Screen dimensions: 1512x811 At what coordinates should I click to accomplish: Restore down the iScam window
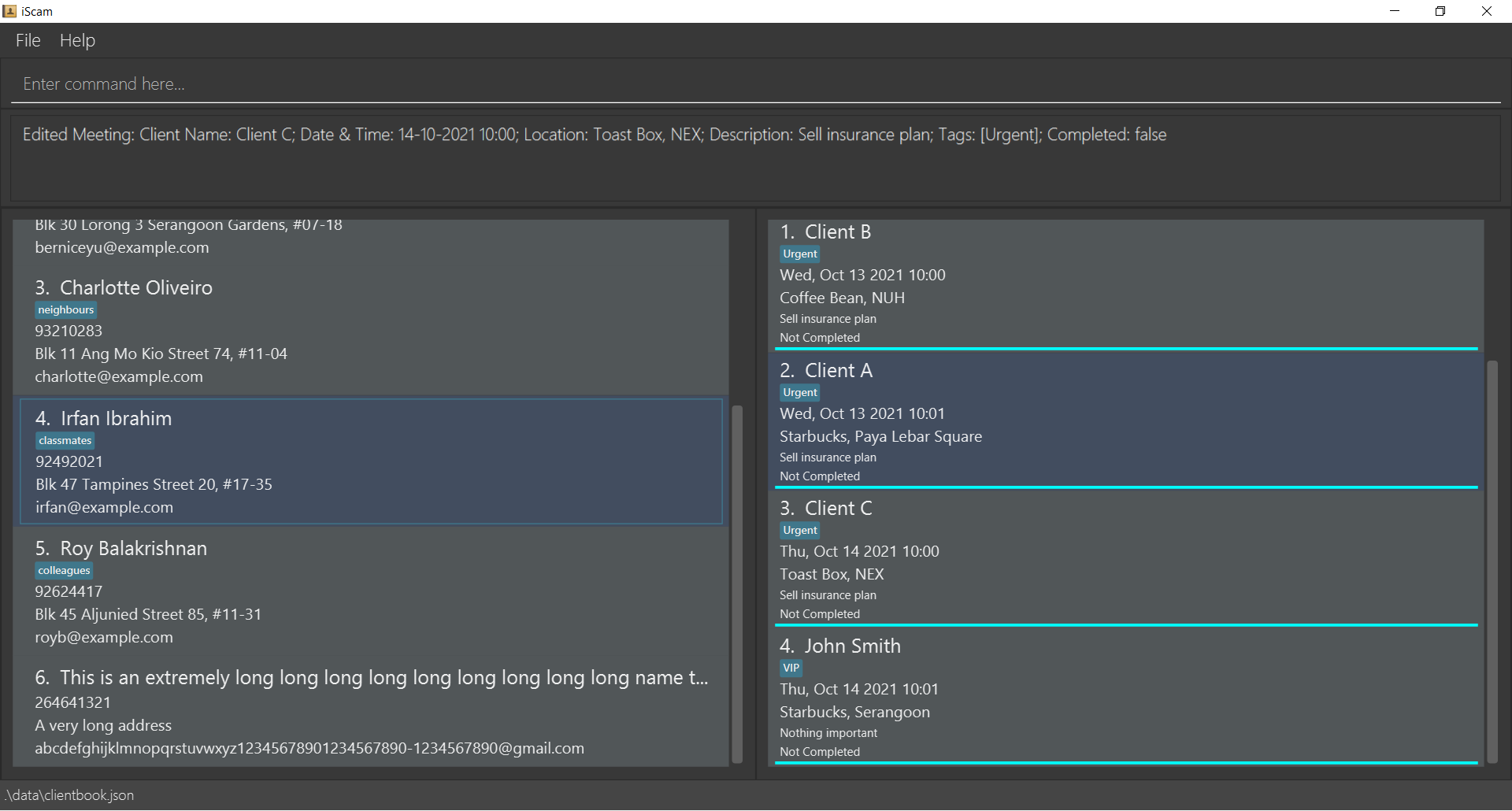pyautogui.click(x=1440, y=11)
